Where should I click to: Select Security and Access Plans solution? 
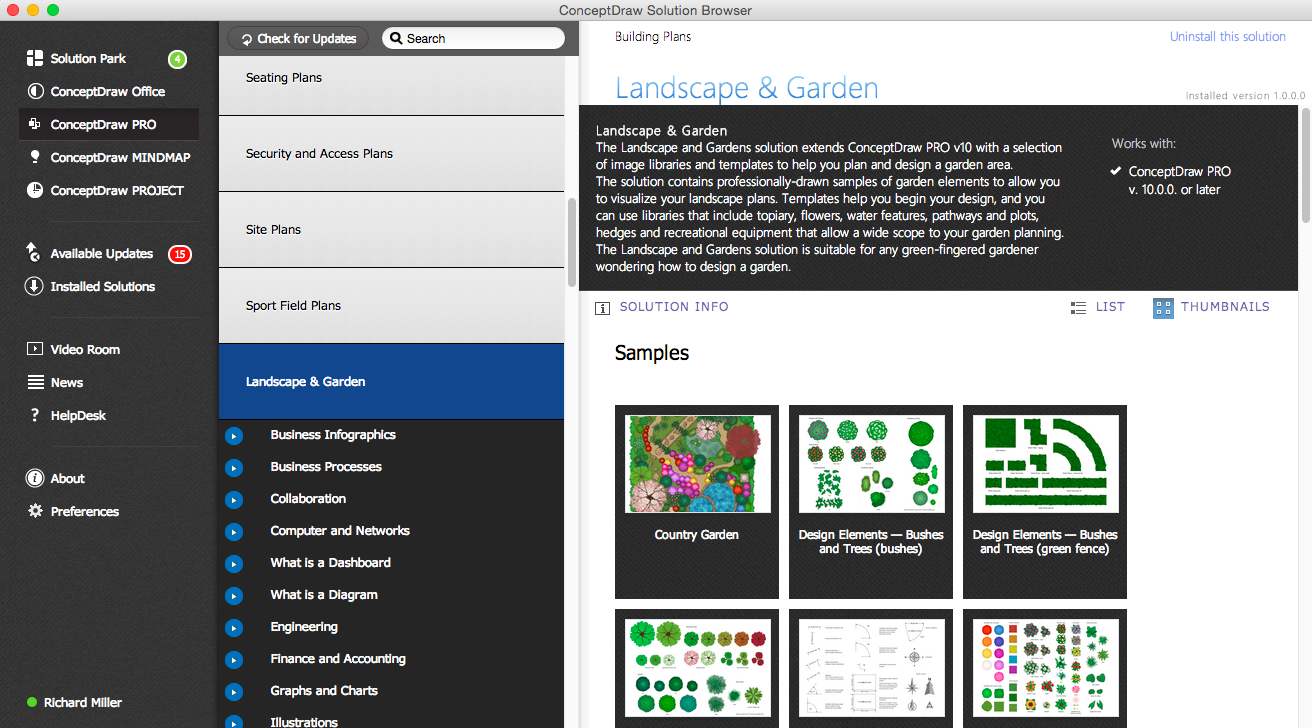391,154
